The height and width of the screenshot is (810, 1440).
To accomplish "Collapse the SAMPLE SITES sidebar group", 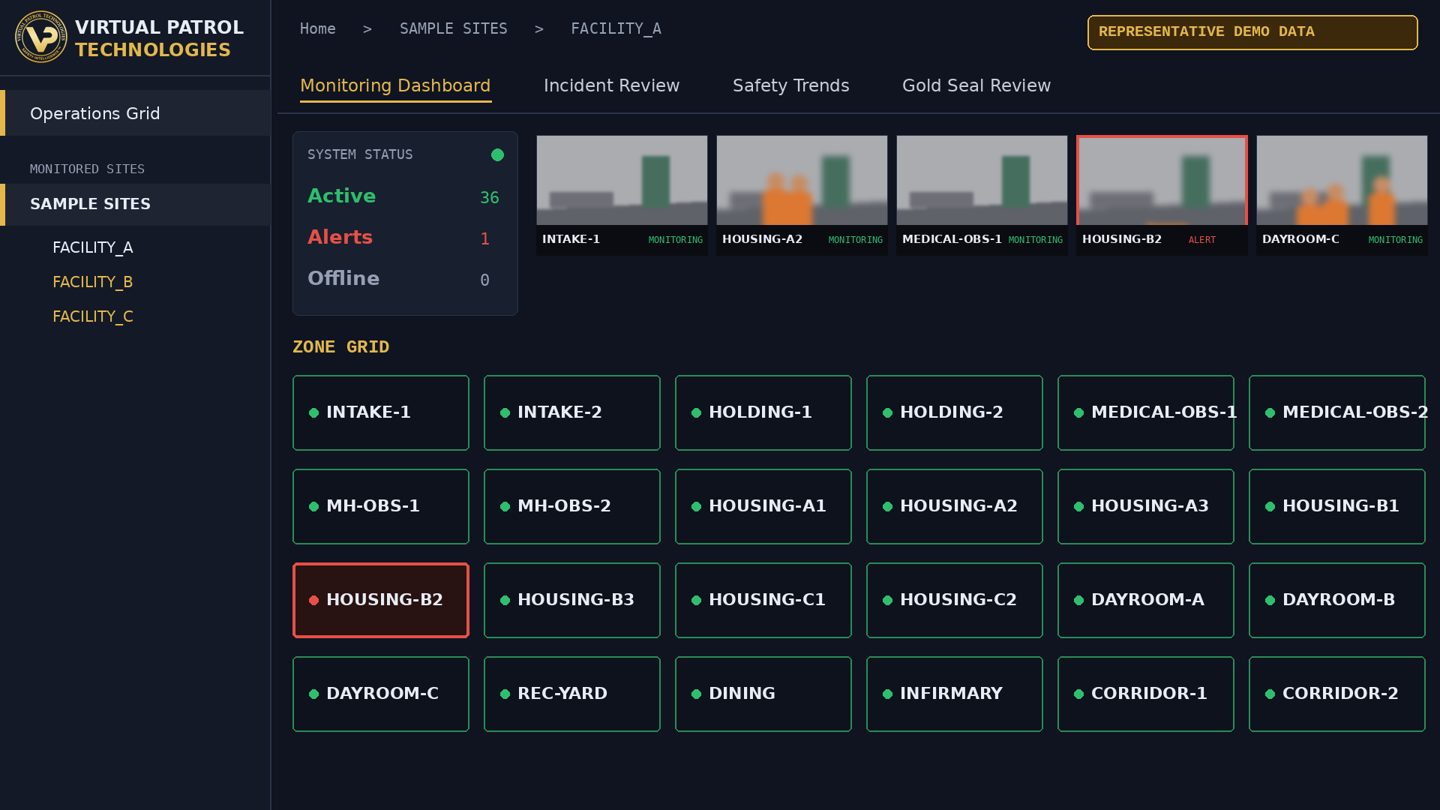I will pos(135,204).
